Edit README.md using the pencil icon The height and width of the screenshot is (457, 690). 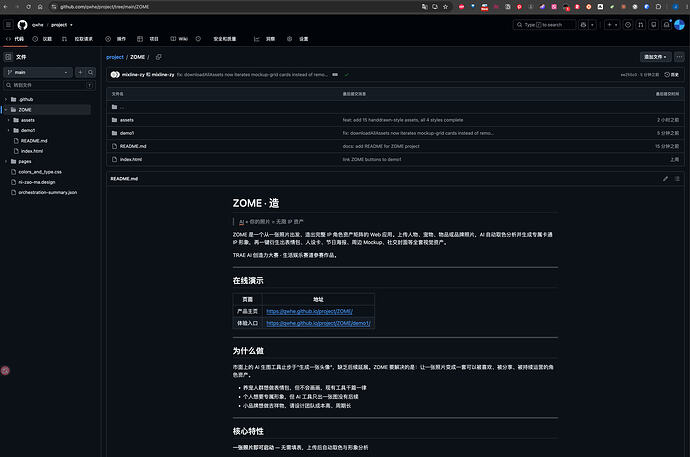665,179
